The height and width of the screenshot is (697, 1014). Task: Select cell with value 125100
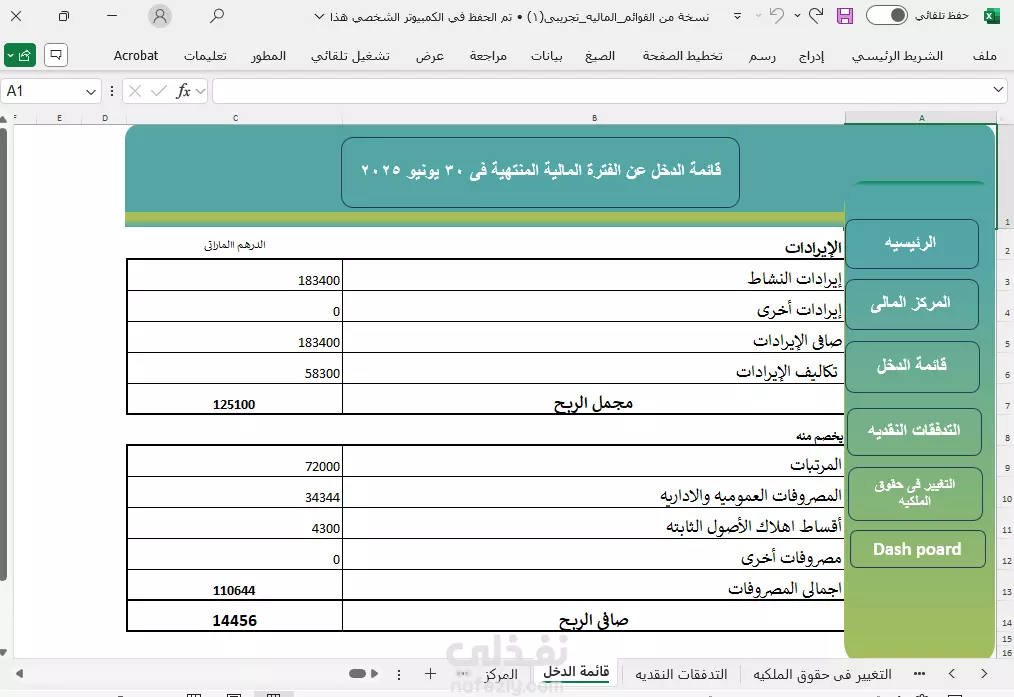[235, 400]
